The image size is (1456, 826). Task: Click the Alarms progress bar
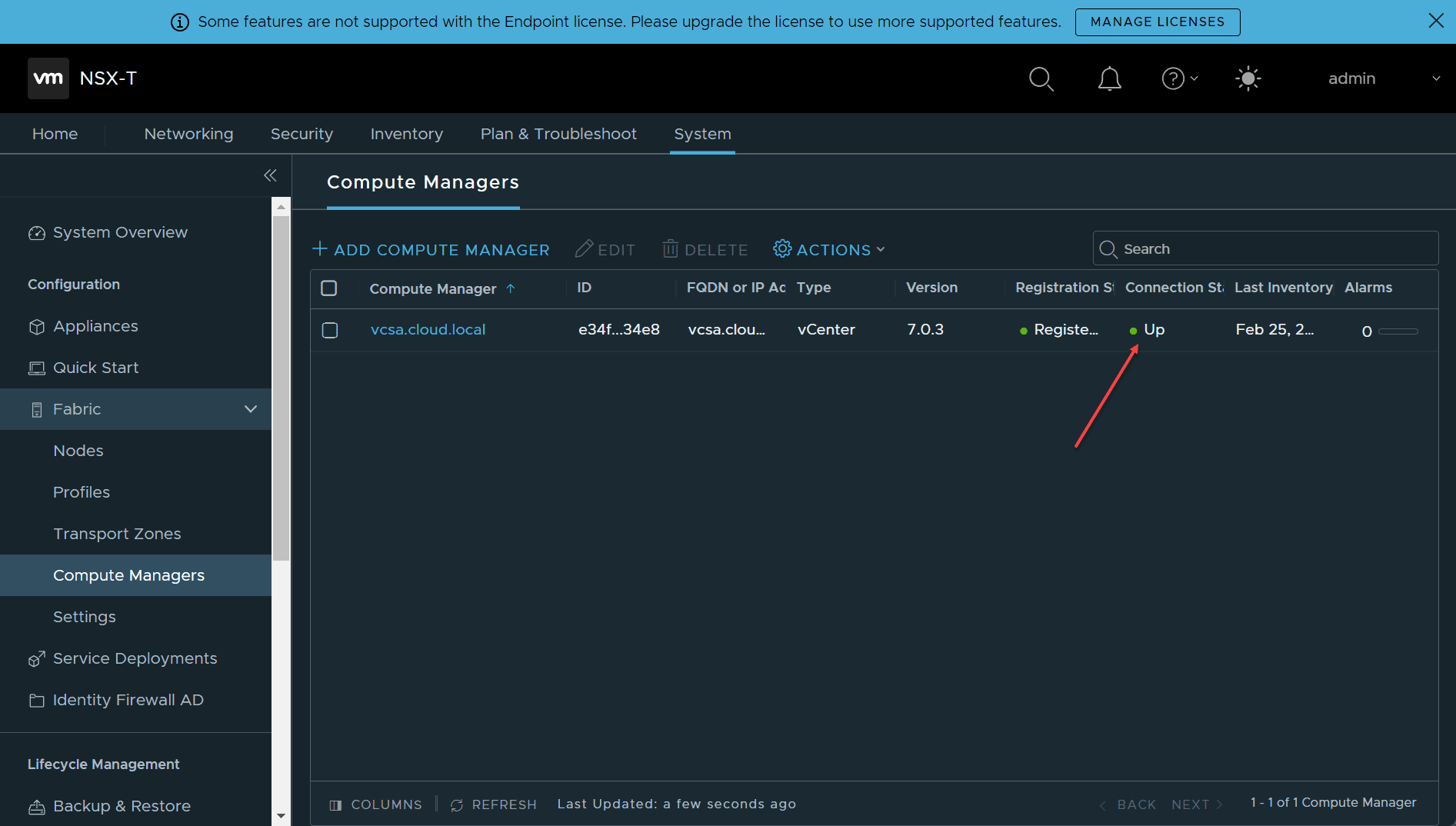[1399, 331]
